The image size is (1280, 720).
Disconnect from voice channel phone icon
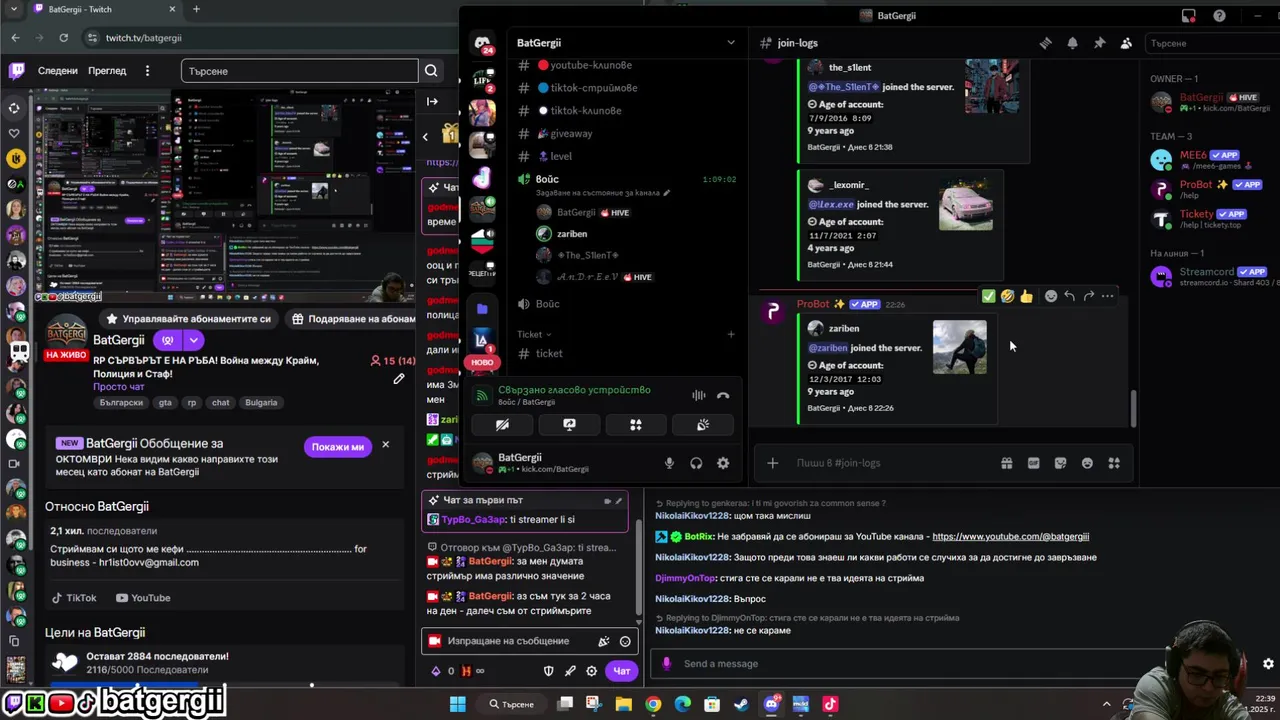pos(723,396)
